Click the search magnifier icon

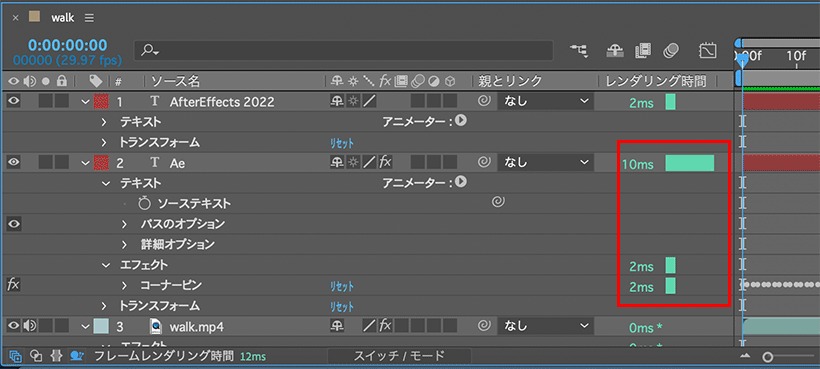149,50
